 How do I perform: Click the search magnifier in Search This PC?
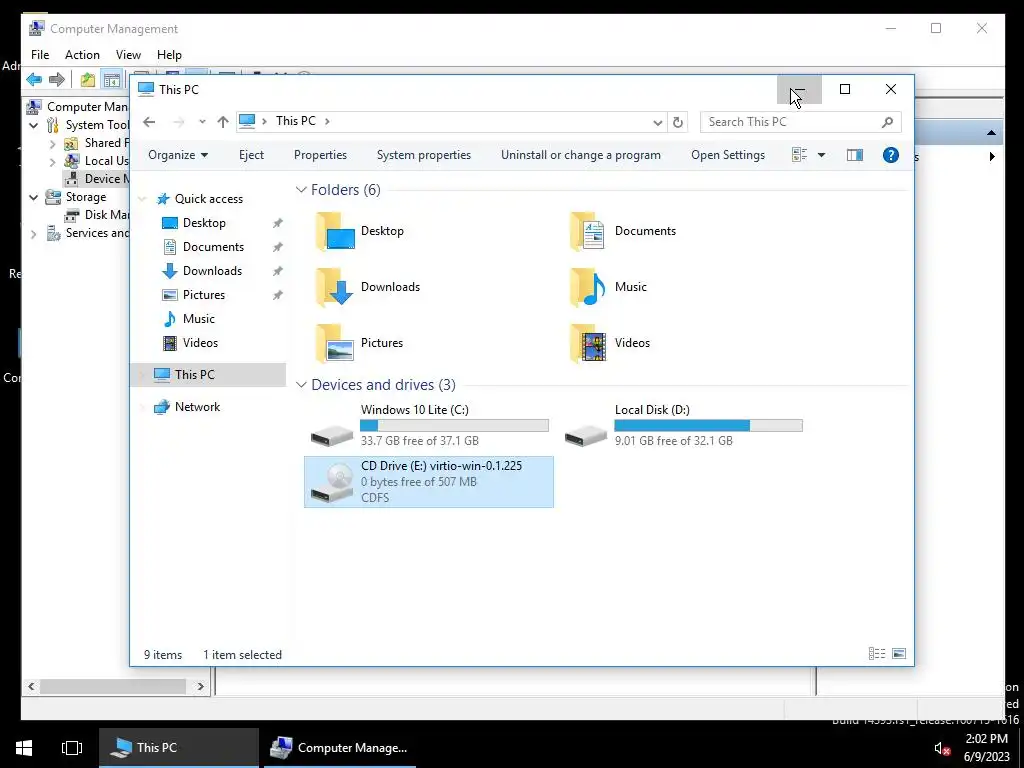click(x=887, y=122)
